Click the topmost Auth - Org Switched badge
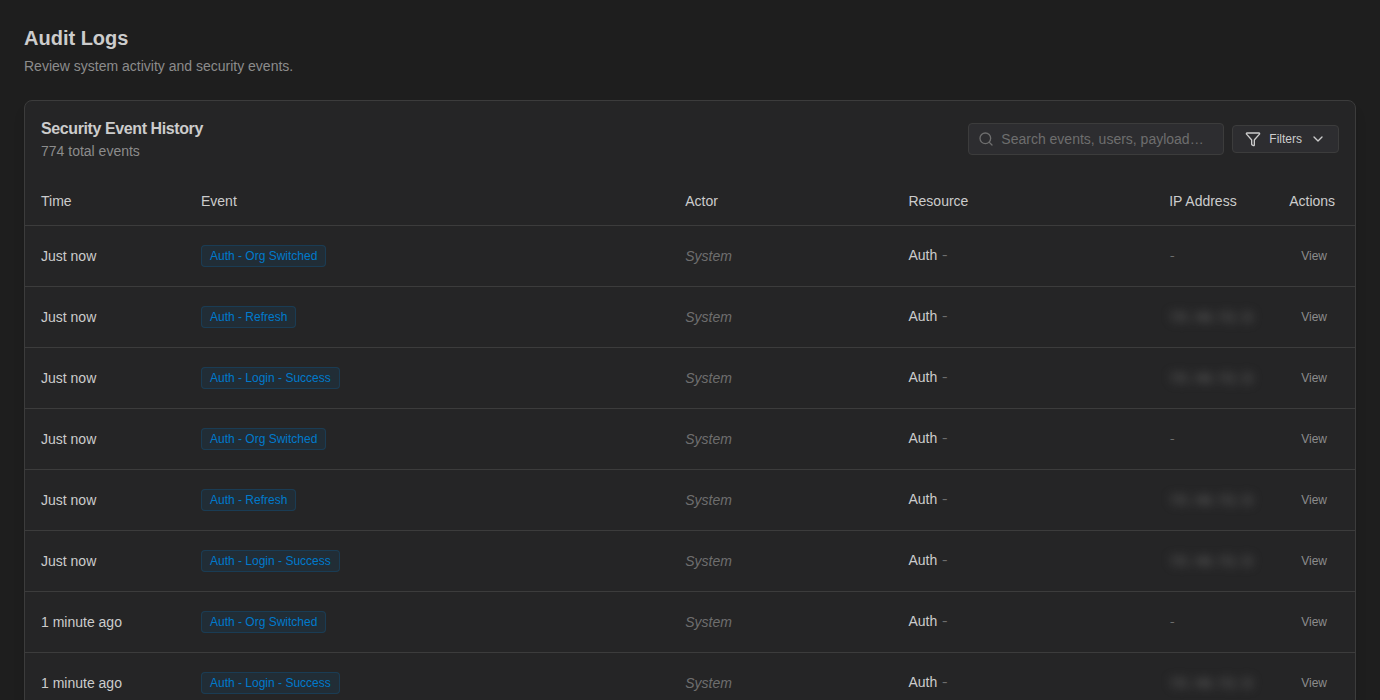The width and height of the screenshot is (1380, 700). click(263, 256)
